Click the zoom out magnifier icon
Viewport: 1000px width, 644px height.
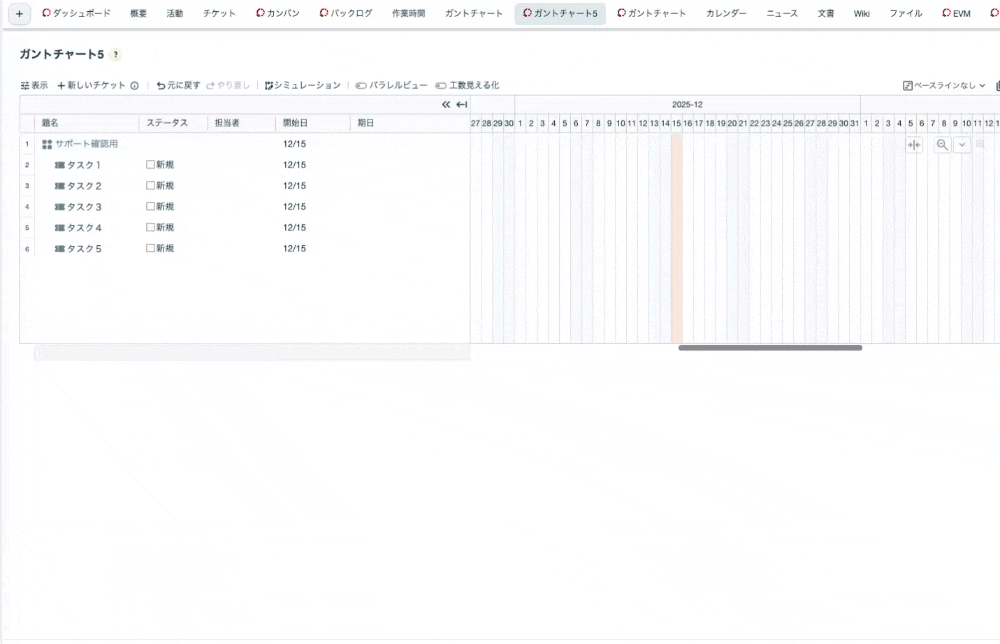tap(942, 145)
